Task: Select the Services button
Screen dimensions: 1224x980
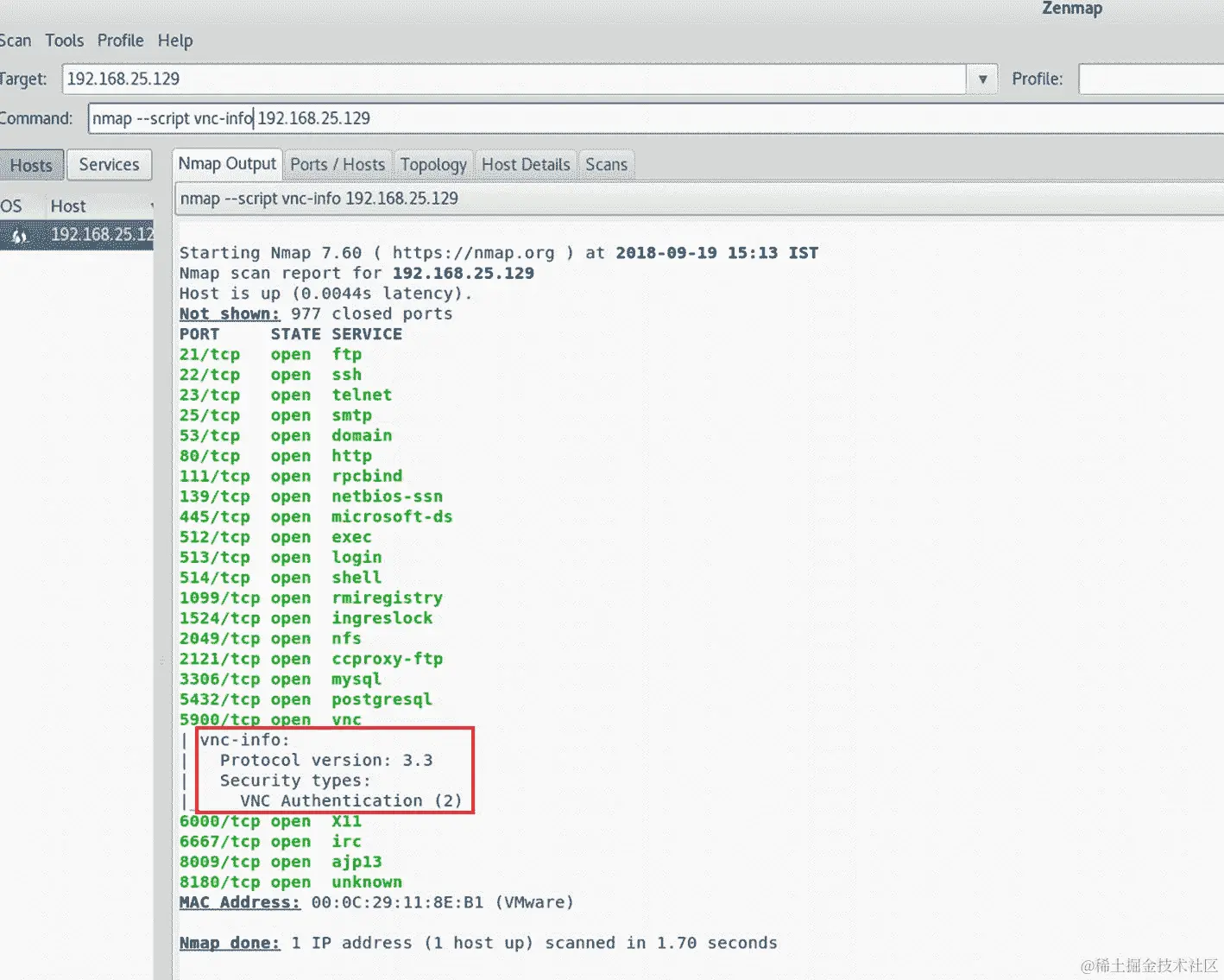Action: (x=109, y=165)
